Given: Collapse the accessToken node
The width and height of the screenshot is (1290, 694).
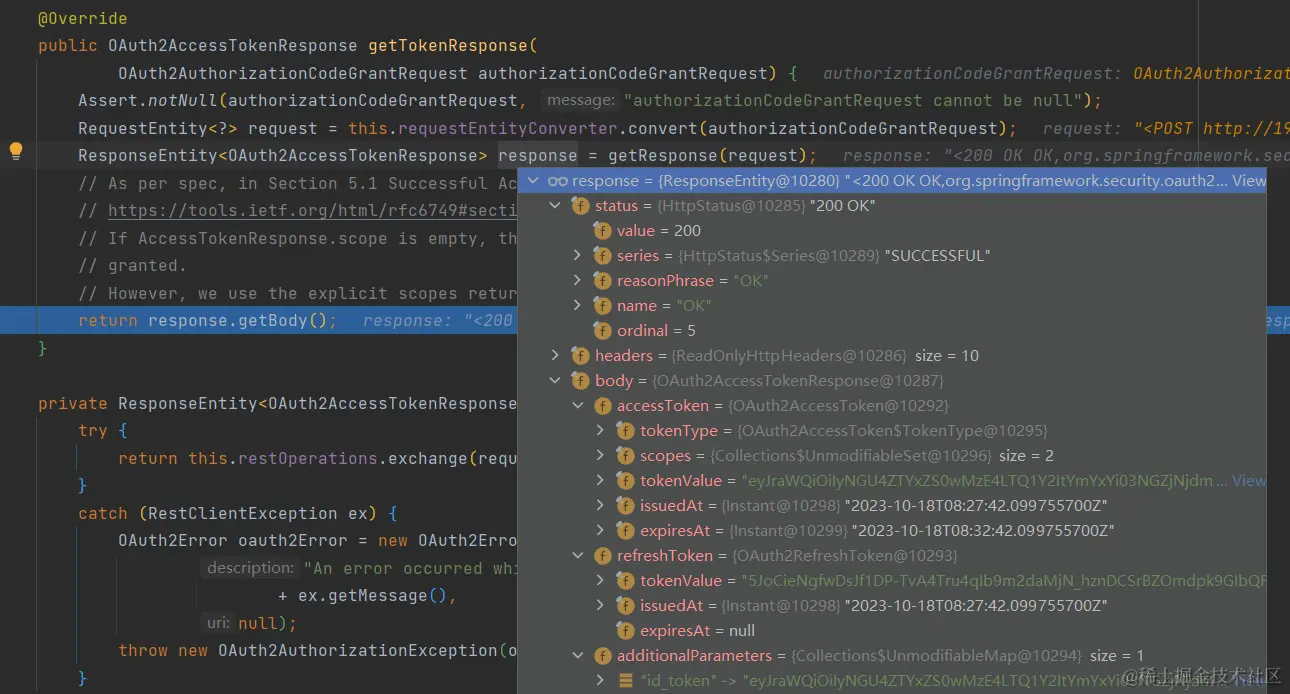Looking at the screenshot, I should tap(577, 406).
